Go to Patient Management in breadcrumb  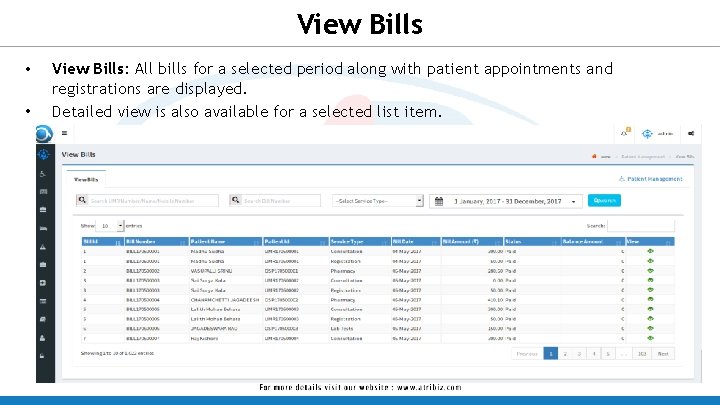[x=642, y=157]
